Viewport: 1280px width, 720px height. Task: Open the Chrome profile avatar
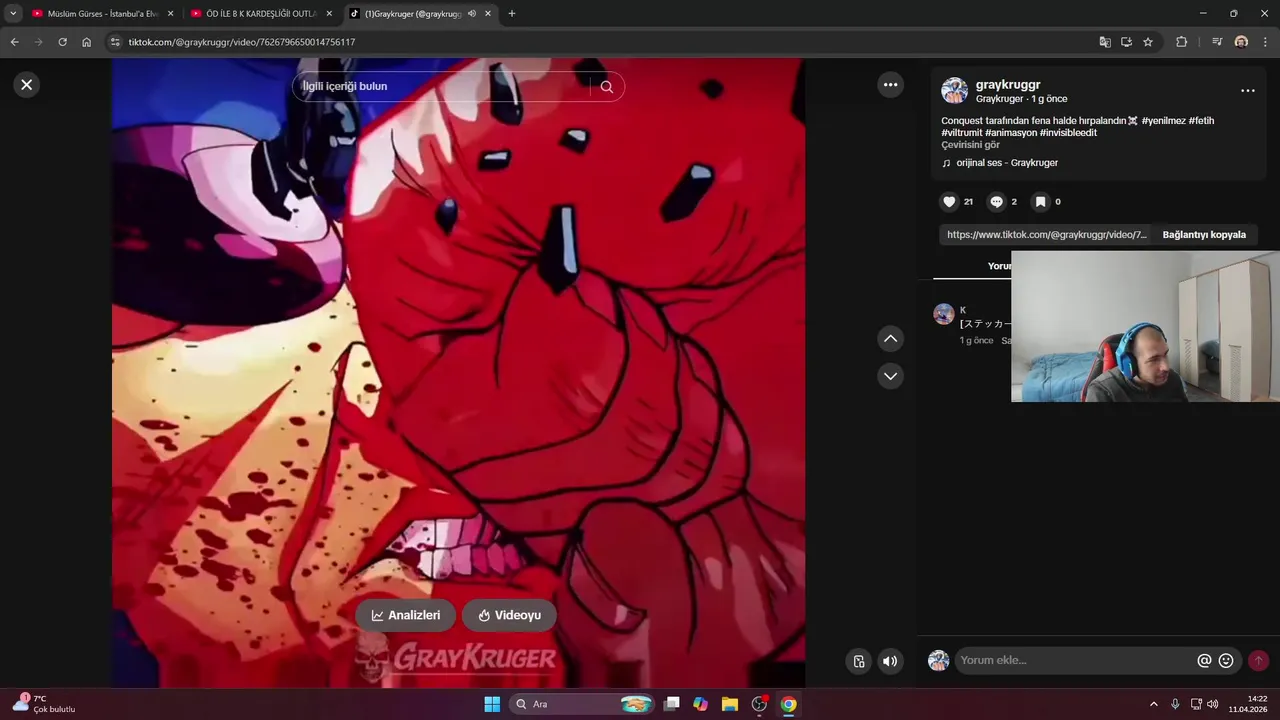click(x=1241, y=42)
